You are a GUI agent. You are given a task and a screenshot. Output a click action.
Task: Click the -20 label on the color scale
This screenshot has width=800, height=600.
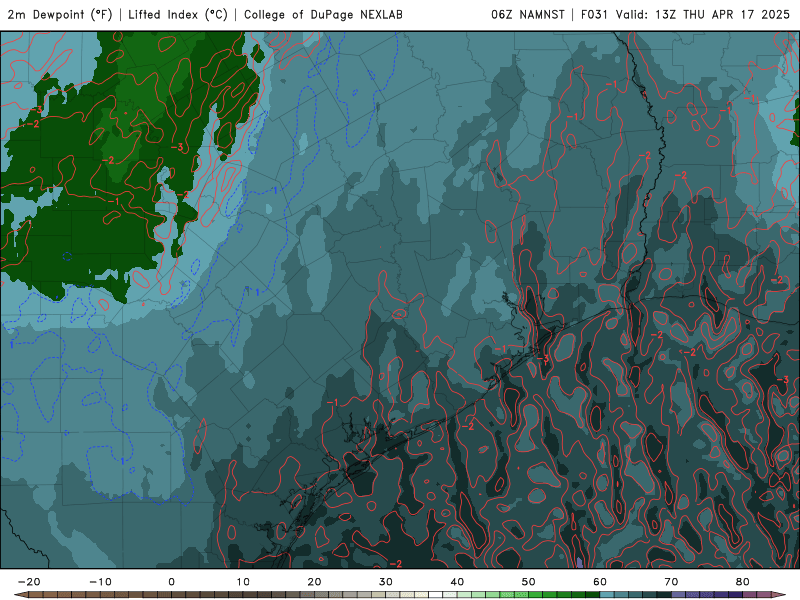(29, 582)
